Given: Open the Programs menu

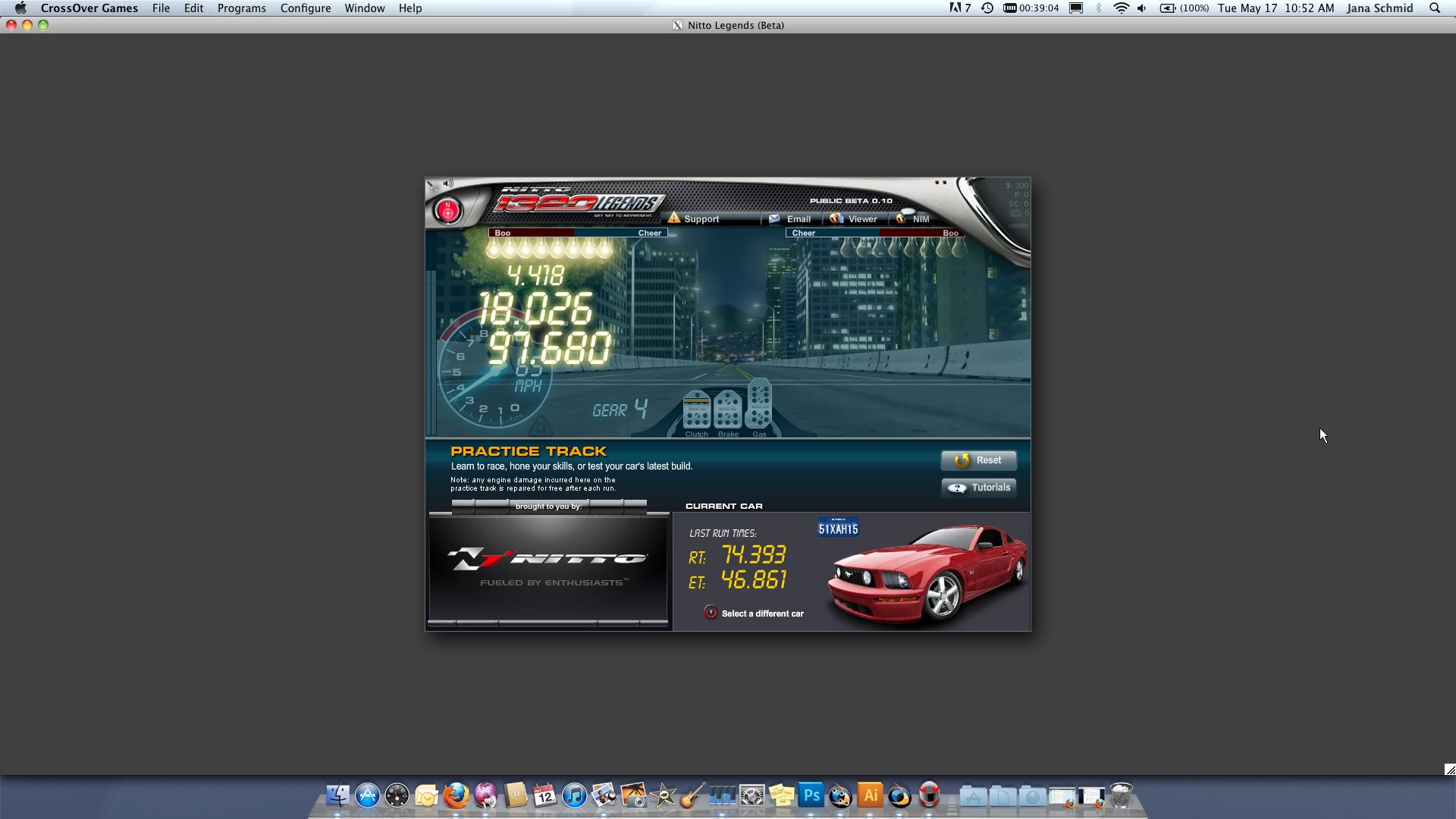Looking at the screenshot, I should pyautogui.click(x=241, y=8).
